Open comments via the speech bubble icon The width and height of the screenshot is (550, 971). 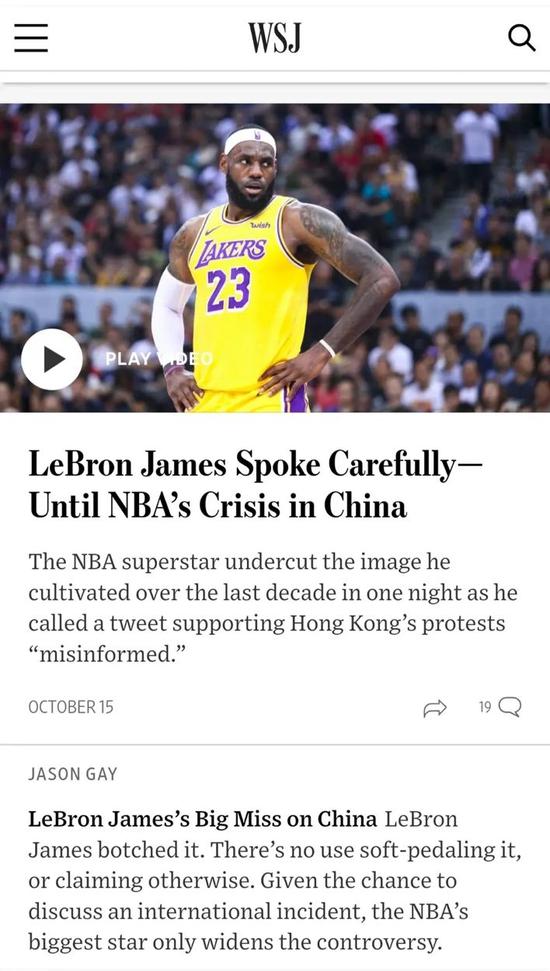[x=510, y=707]
